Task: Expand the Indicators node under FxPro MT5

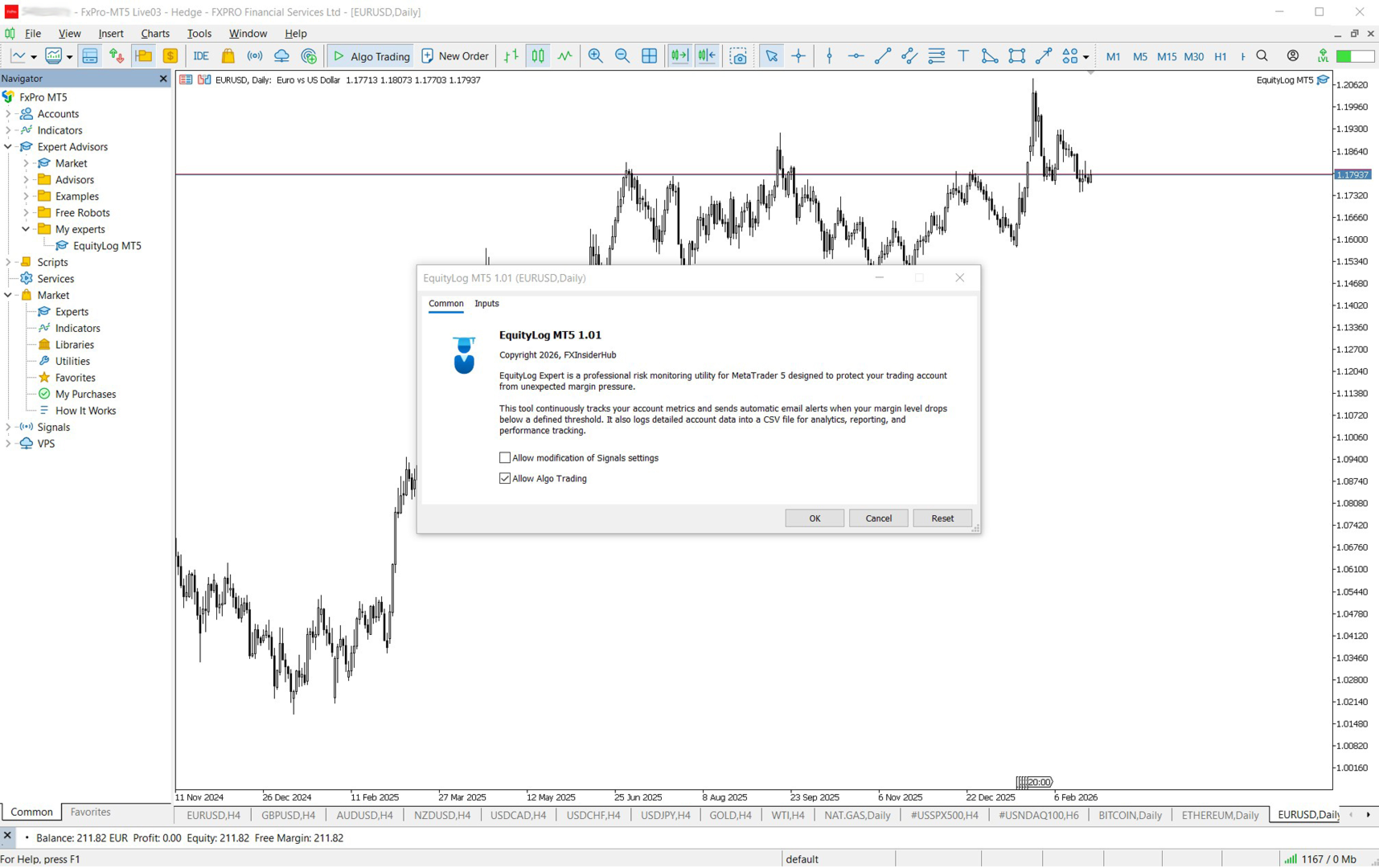Action: [8, 130]
